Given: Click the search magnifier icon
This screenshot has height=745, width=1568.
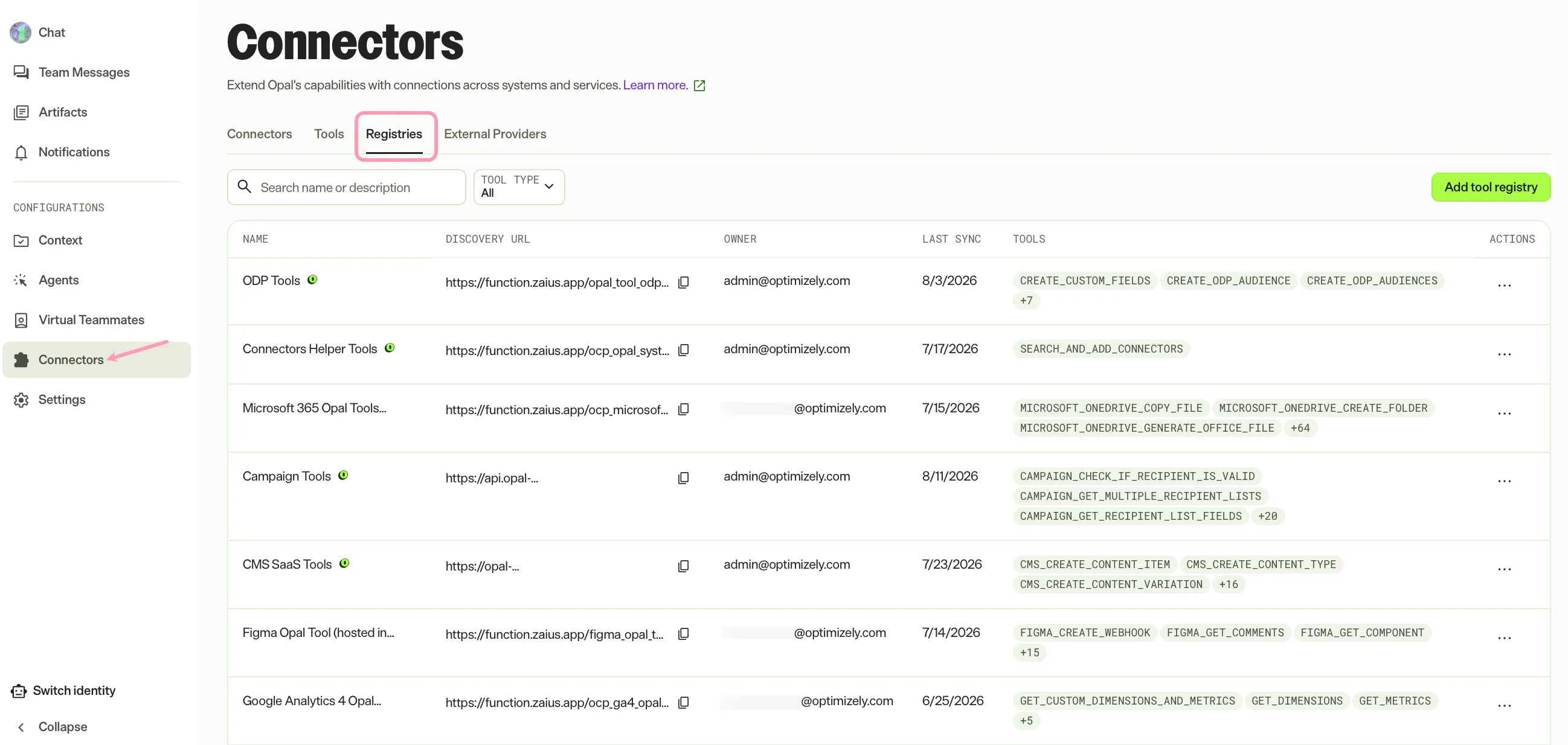Looking at the screenshot, I should [244, 186].
